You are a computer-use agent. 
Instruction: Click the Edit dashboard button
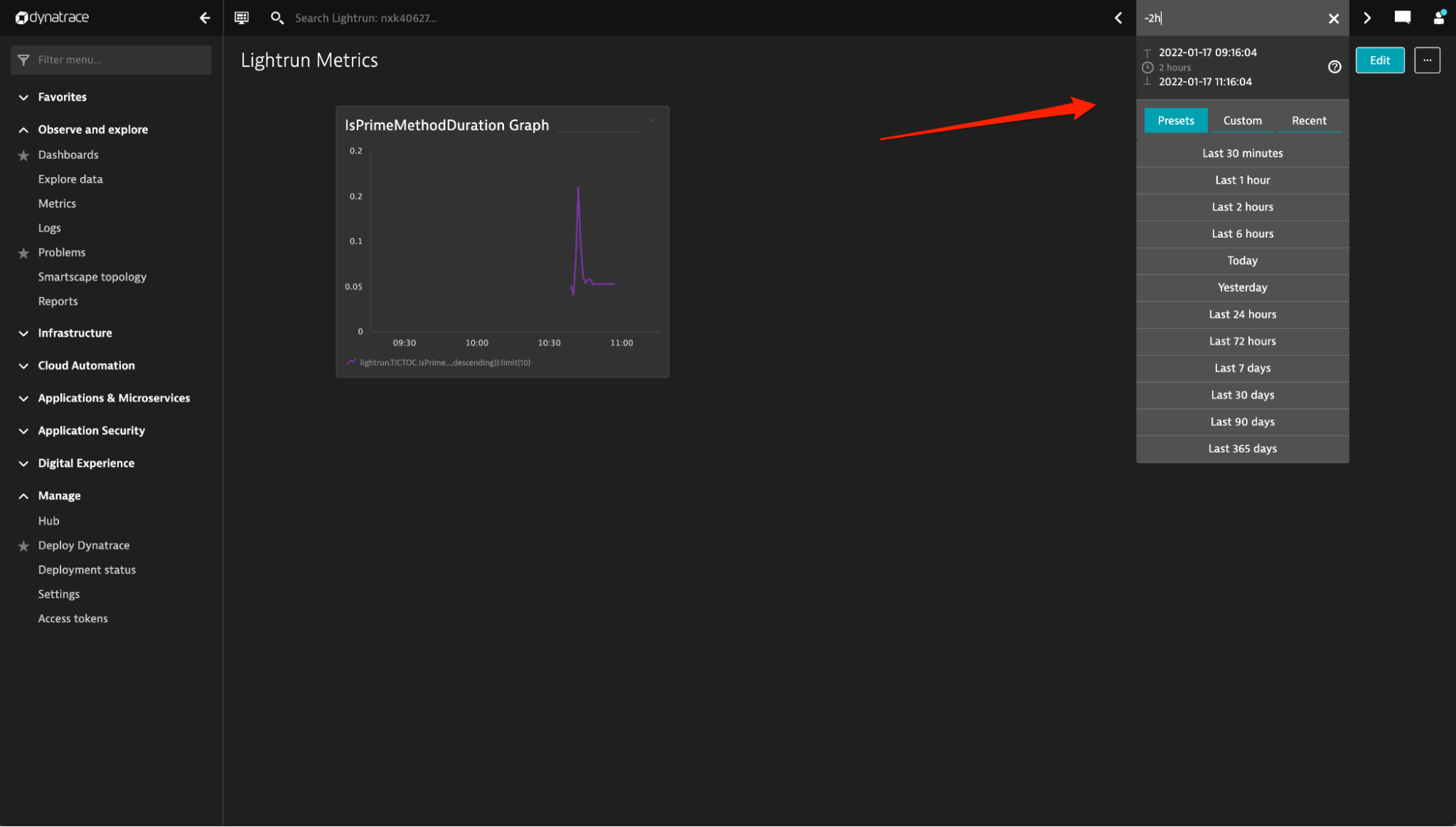pos(1380,60)
